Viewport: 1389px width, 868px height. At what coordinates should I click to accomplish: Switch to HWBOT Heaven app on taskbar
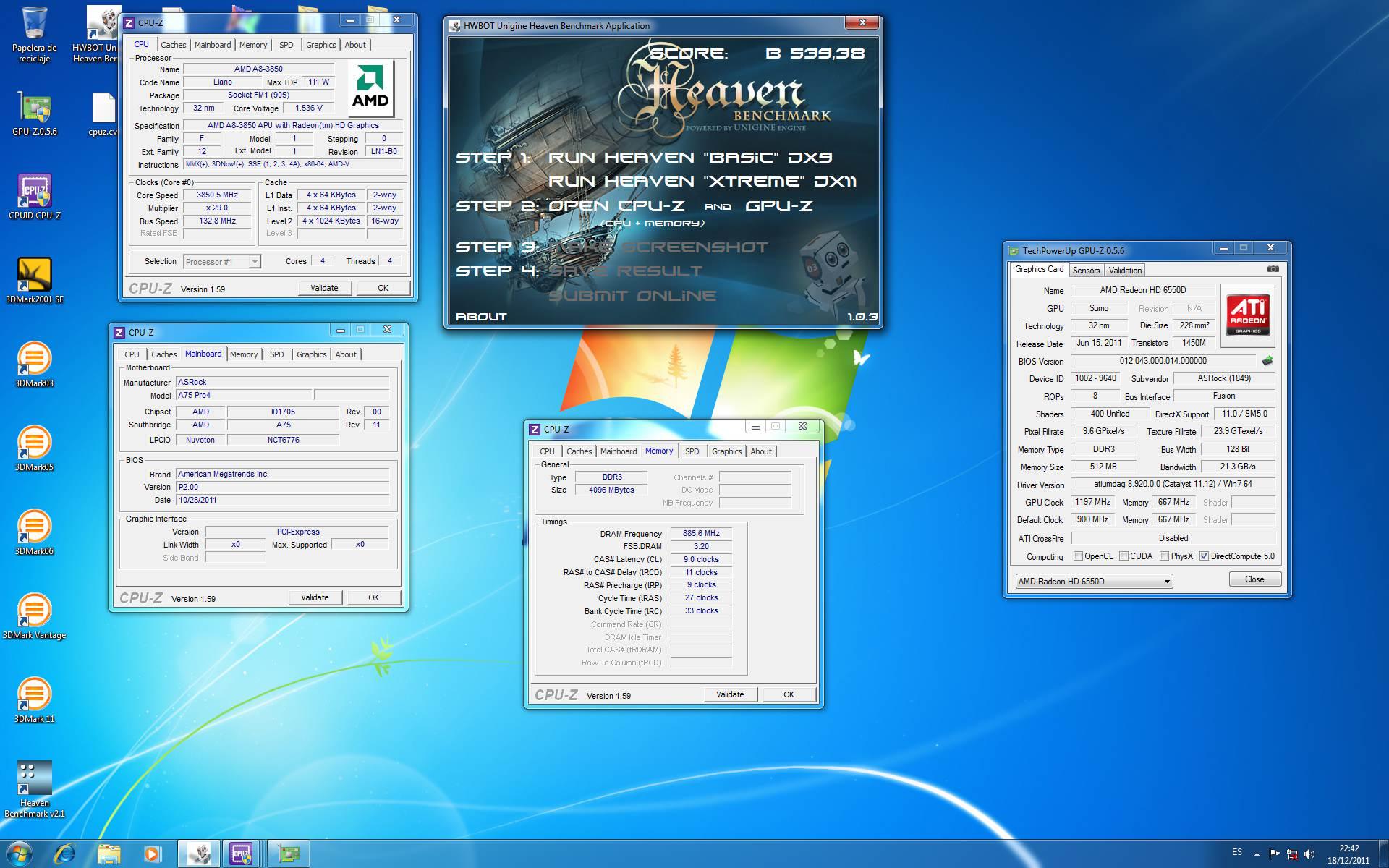click(x=199, y=854)
